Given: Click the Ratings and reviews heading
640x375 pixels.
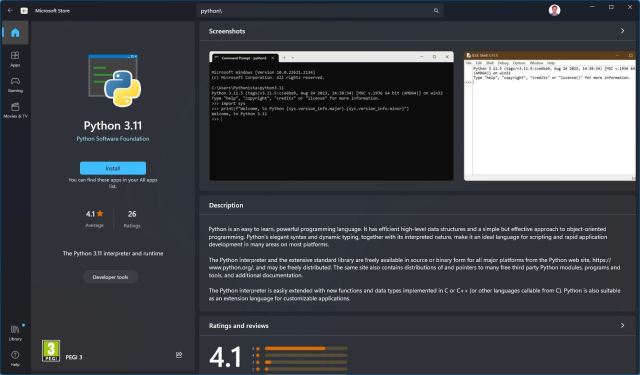Looking at the screenshot, I should tap(238, 326).
